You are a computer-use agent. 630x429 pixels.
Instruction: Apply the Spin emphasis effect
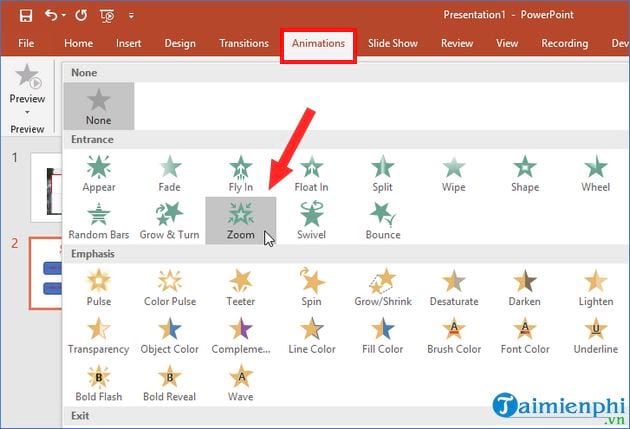311,287
